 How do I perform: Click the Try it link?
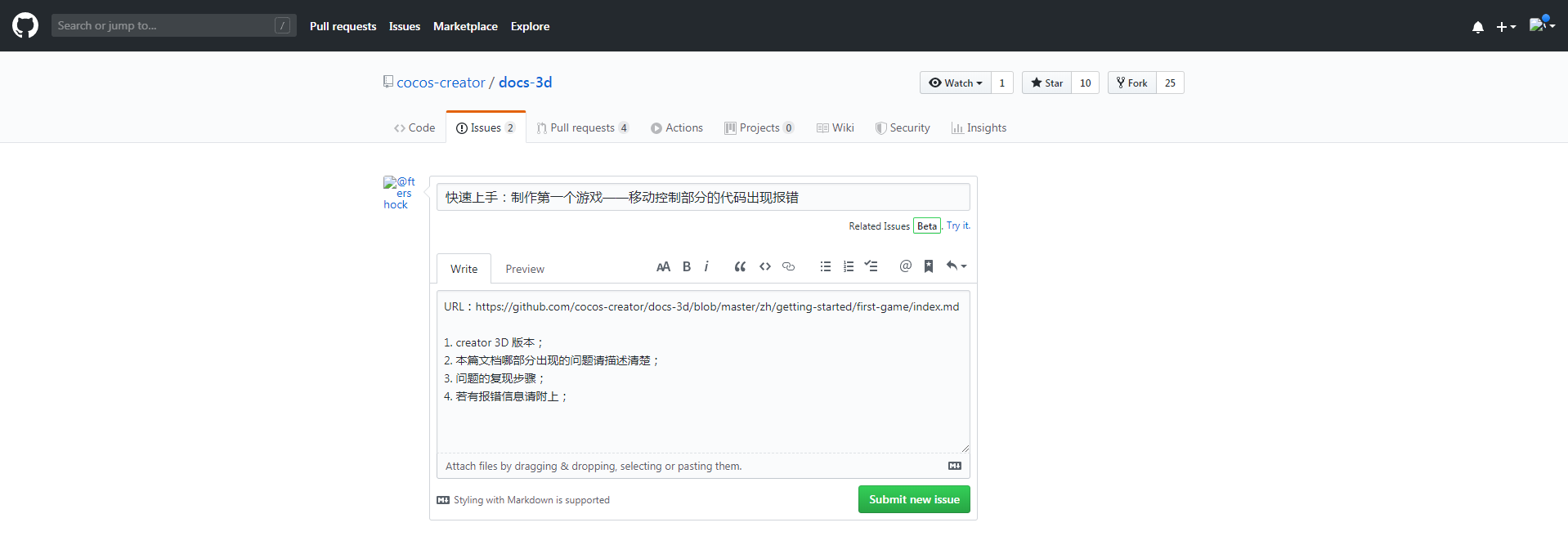pos(958,226)
